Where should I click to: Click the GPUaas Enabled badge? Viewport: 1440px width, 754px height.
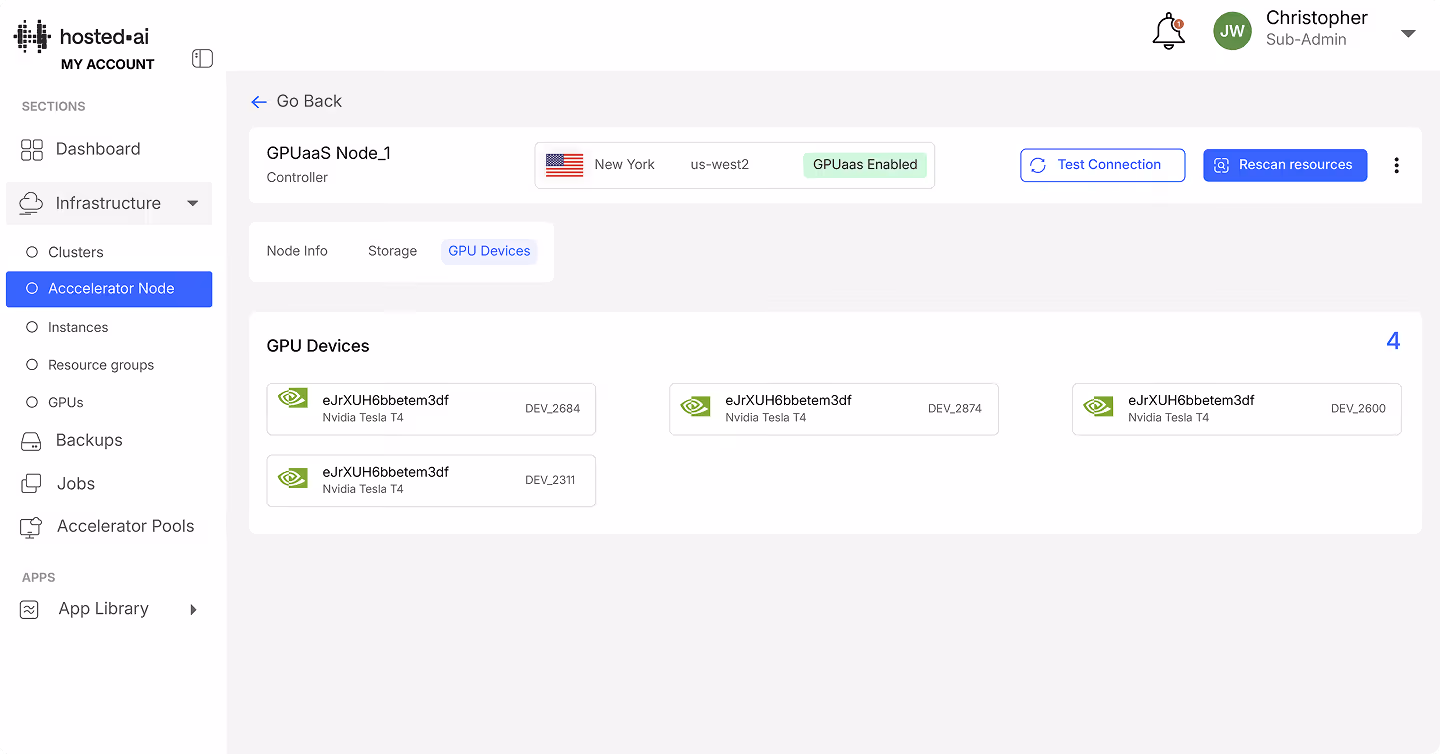(x=865, y=165)
